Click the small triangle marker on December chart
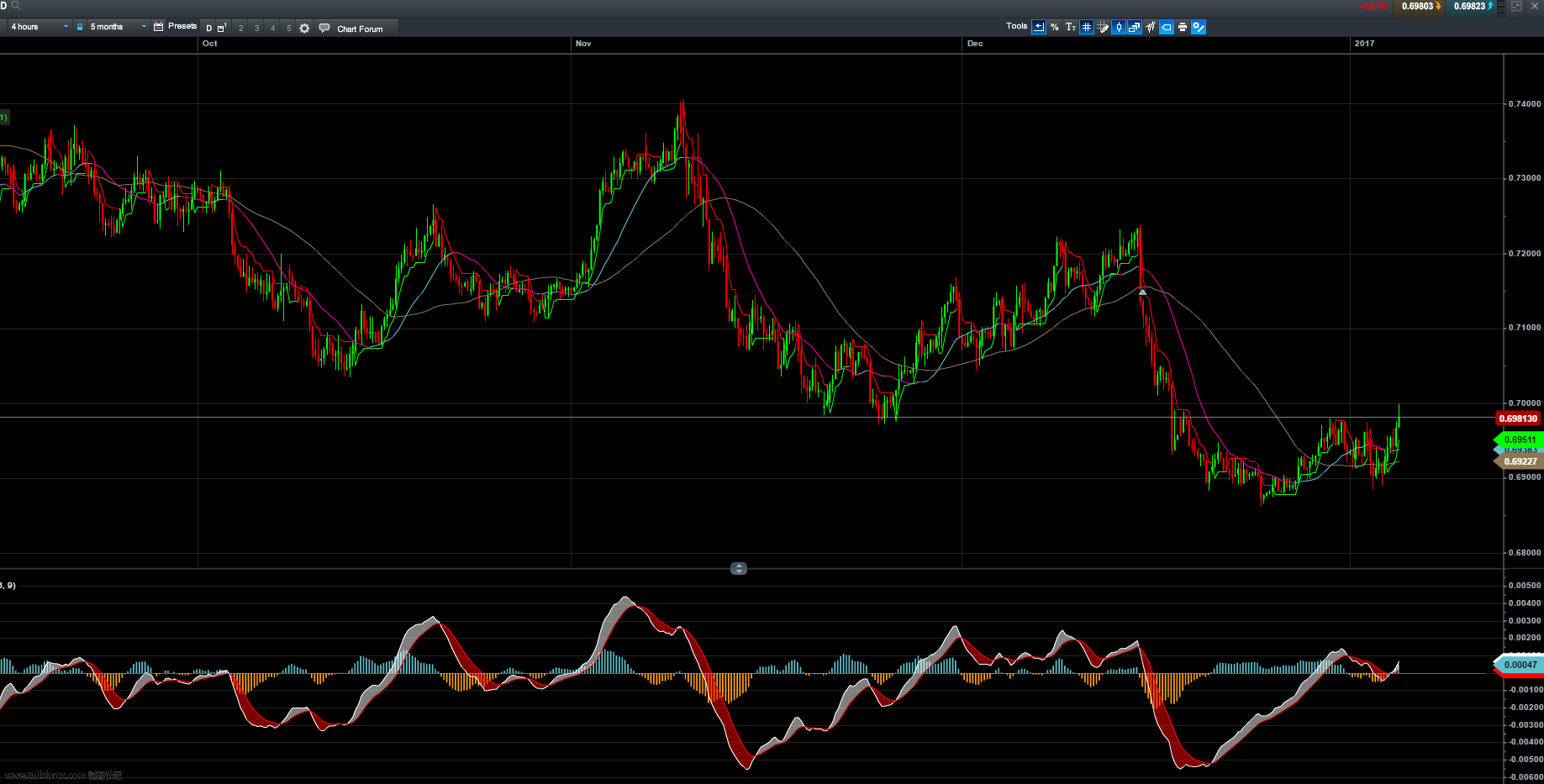 [1142, 292]
